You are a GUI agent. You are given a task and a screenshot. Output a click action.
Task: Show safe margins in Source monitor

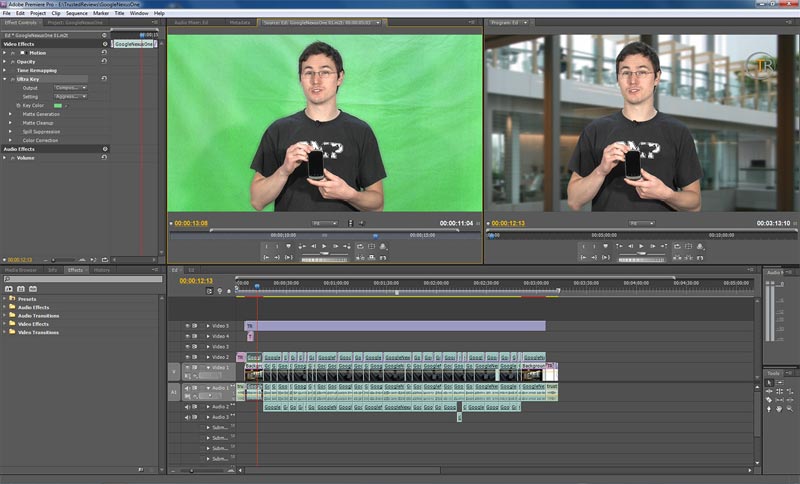(371, 246)
